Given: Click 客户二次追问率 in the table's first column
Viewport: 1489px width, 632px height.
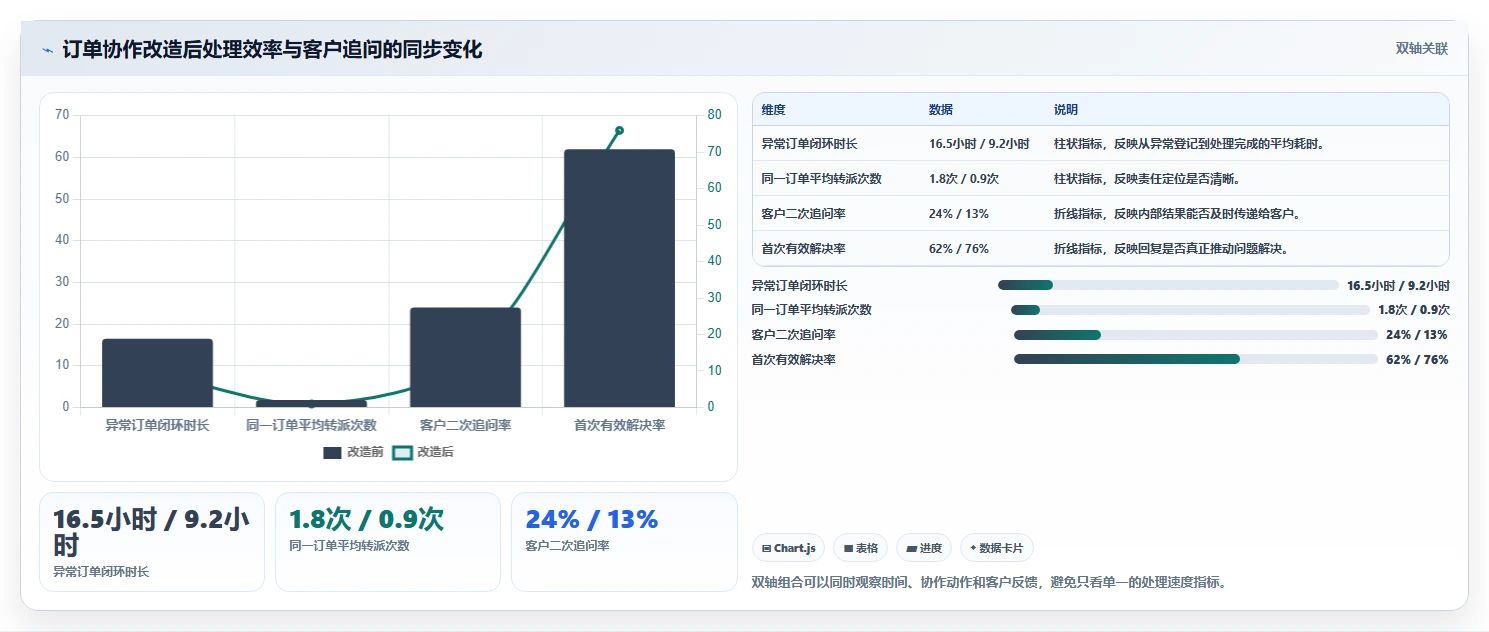Looking at the screenshot, I should pyautogui.click(x=803, y=214).
